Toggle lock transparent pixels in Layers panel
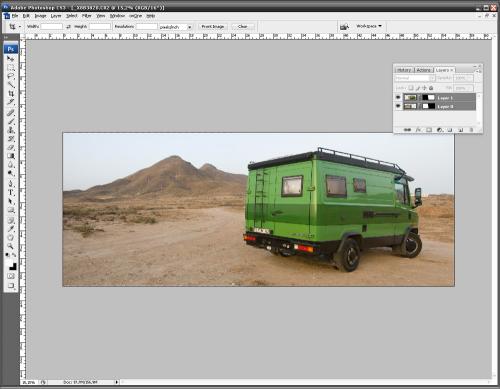 coord(411,88)
